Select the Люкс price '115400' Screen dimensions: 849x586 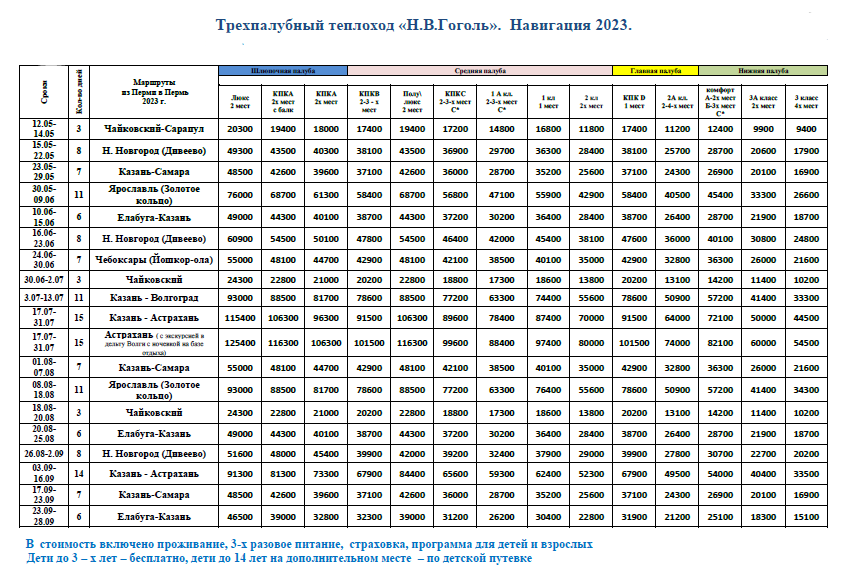click(240, 318)
